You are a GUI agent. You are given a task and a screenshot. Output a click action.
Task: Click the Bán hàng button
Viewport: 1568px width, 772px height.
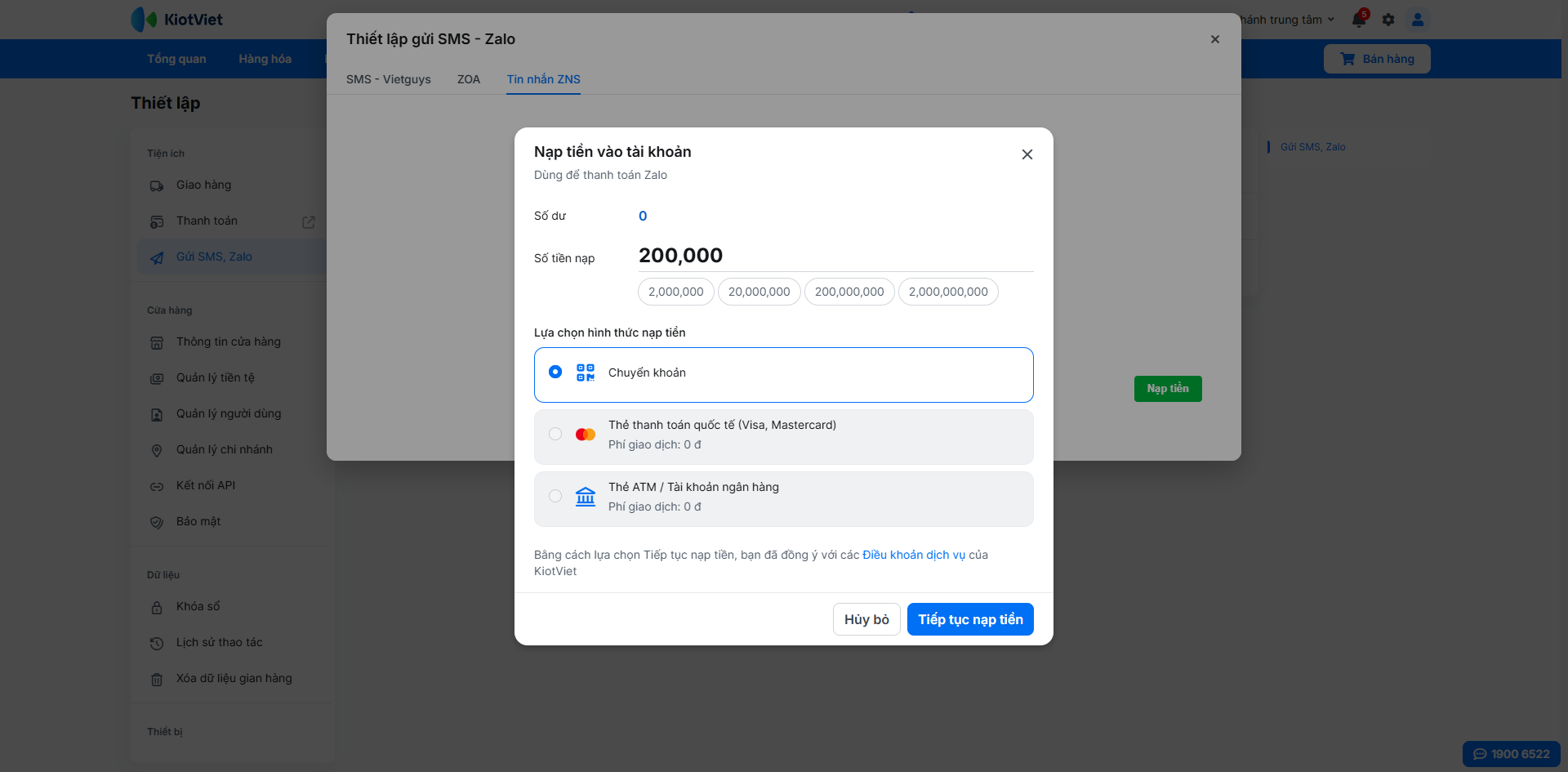coord(1377,59)
